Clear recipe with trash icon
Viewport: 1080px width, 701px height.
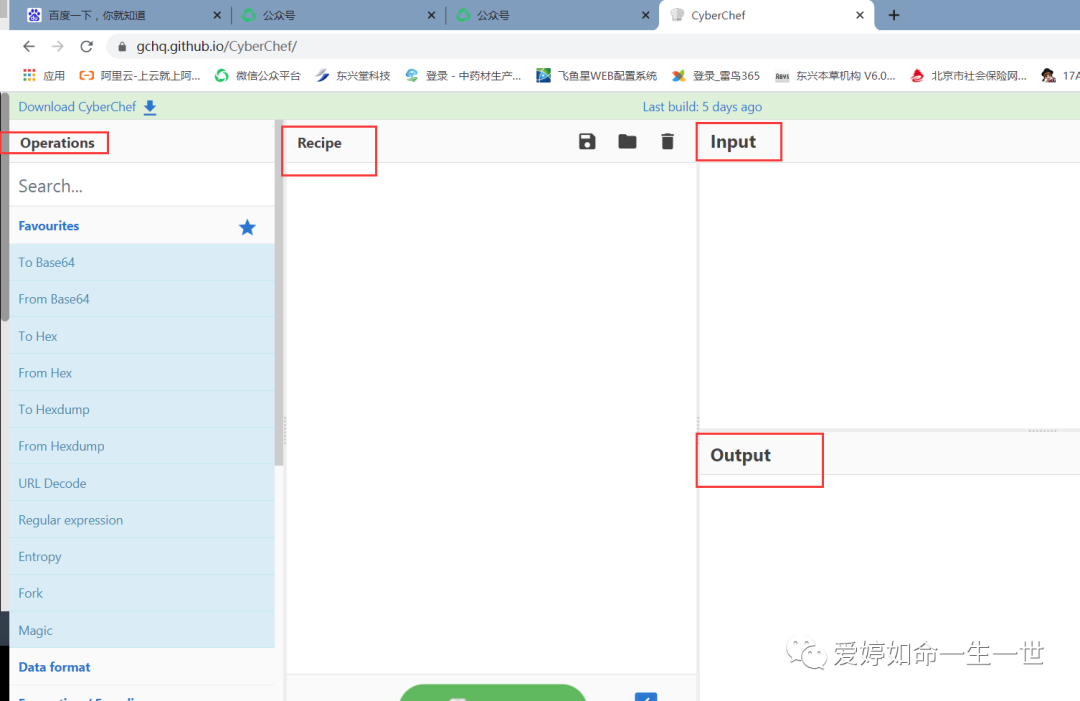coord(667,142)
